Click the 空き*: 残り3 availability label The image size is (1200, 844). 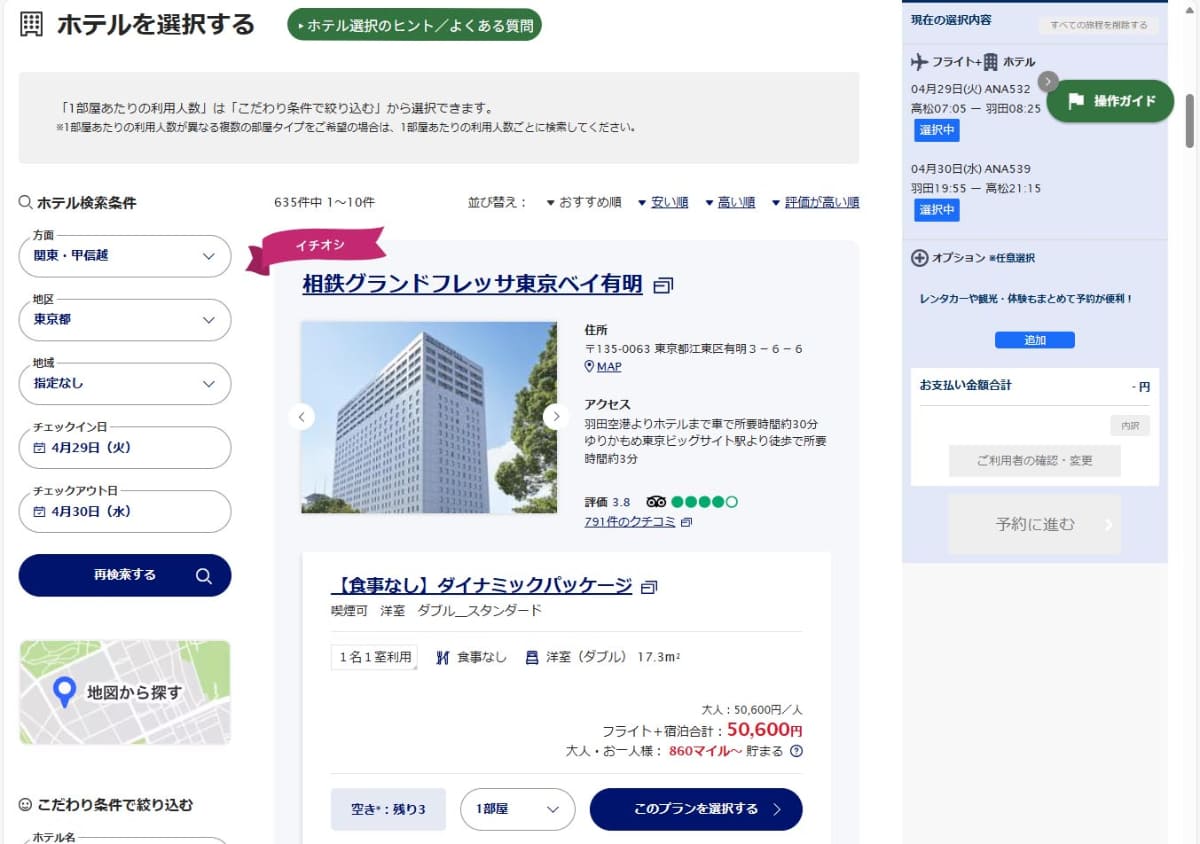388,809
